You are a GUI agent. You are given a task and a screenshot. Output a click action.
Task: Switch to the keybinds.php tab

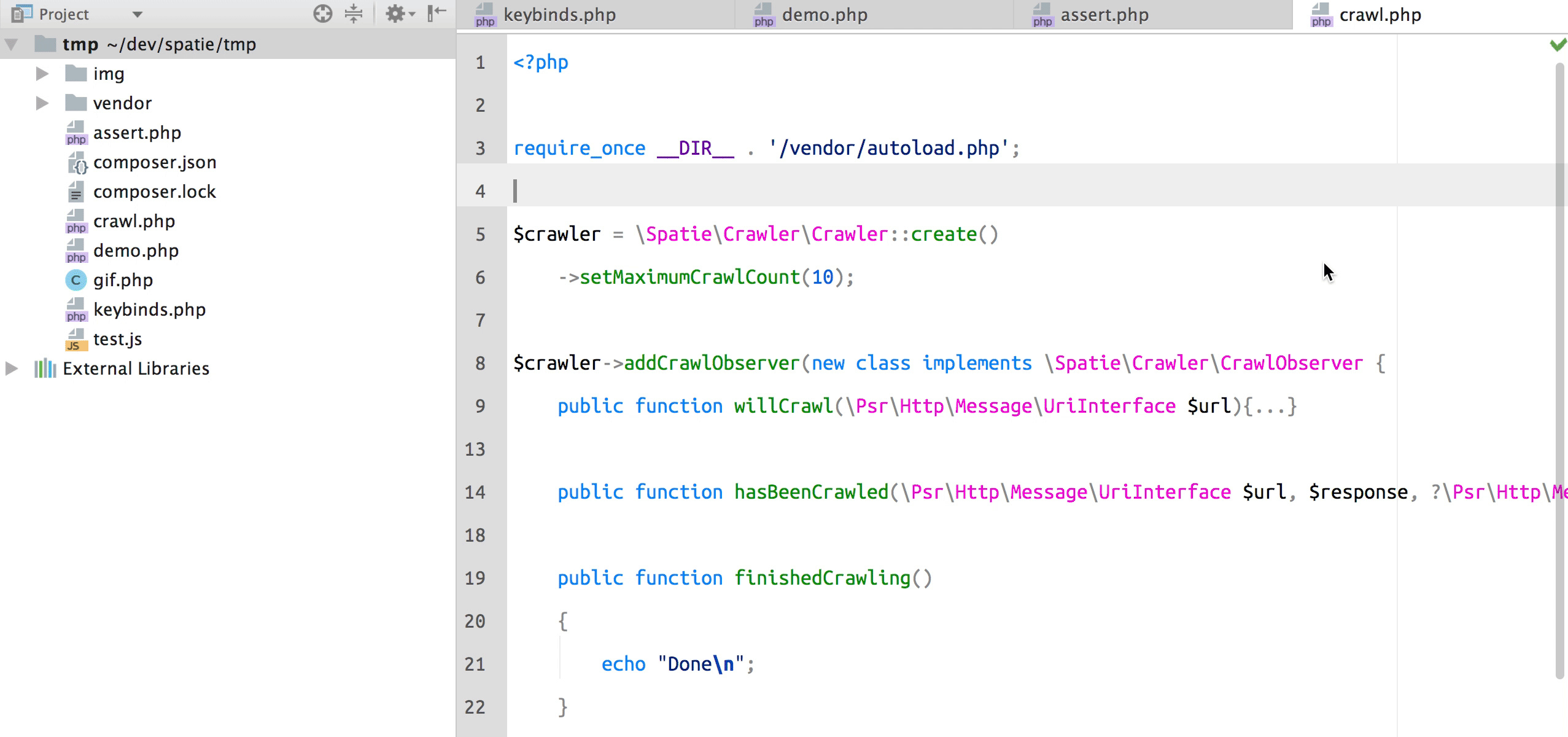(559, 15)
